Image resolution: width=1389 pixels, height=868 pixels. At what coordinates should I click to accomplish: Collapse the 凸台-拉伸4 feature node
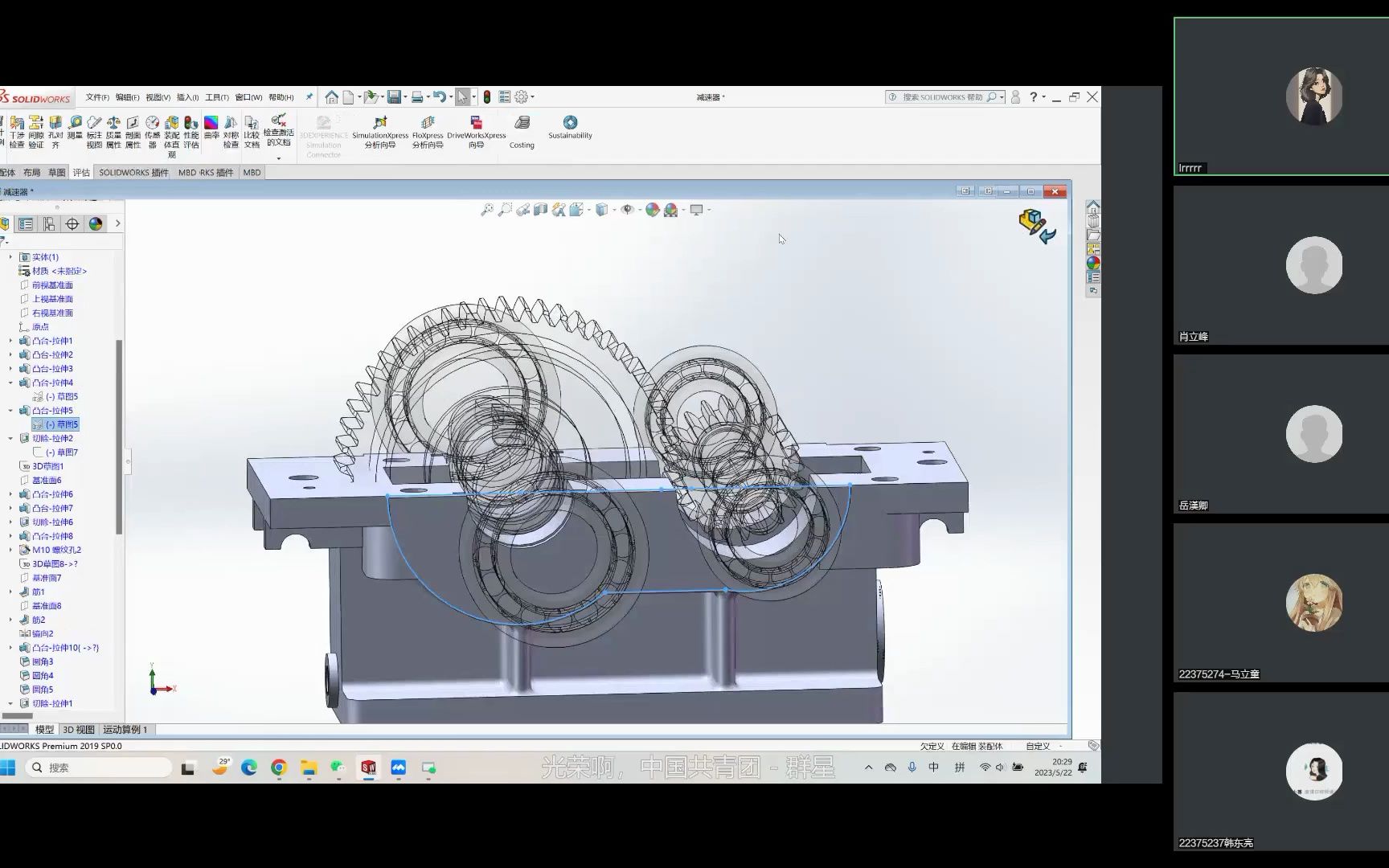coord(10,383)
